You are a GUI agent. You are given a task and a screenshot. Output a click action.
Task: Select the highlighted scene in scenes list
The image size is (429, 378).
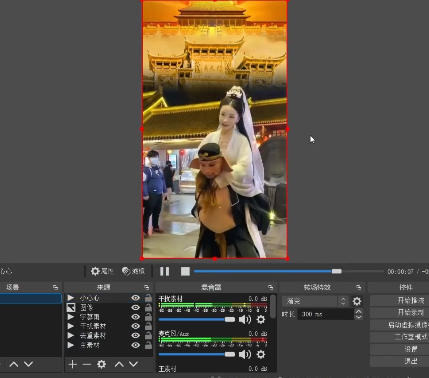(31, 298)
